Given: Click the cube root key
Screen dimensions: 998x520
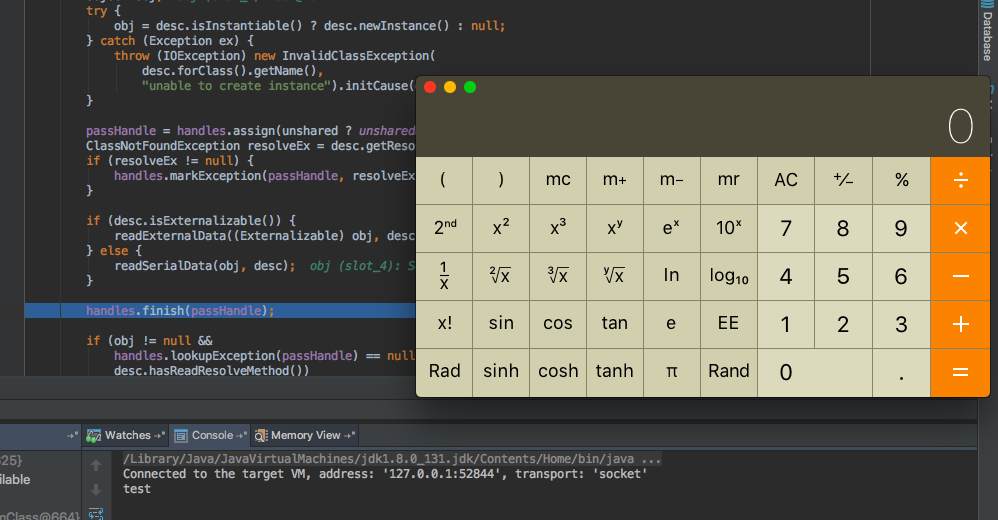Looking at the screenshot, I should [x=558, y=276].
